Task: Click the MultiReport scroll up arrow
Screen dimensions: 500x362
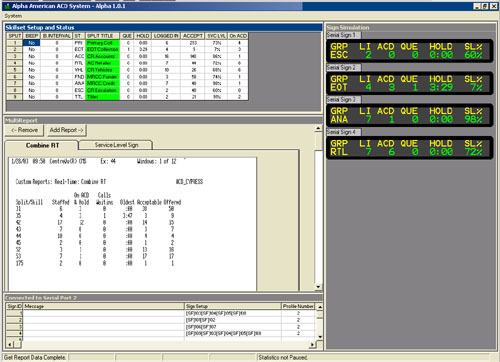Action: point(318,128)
